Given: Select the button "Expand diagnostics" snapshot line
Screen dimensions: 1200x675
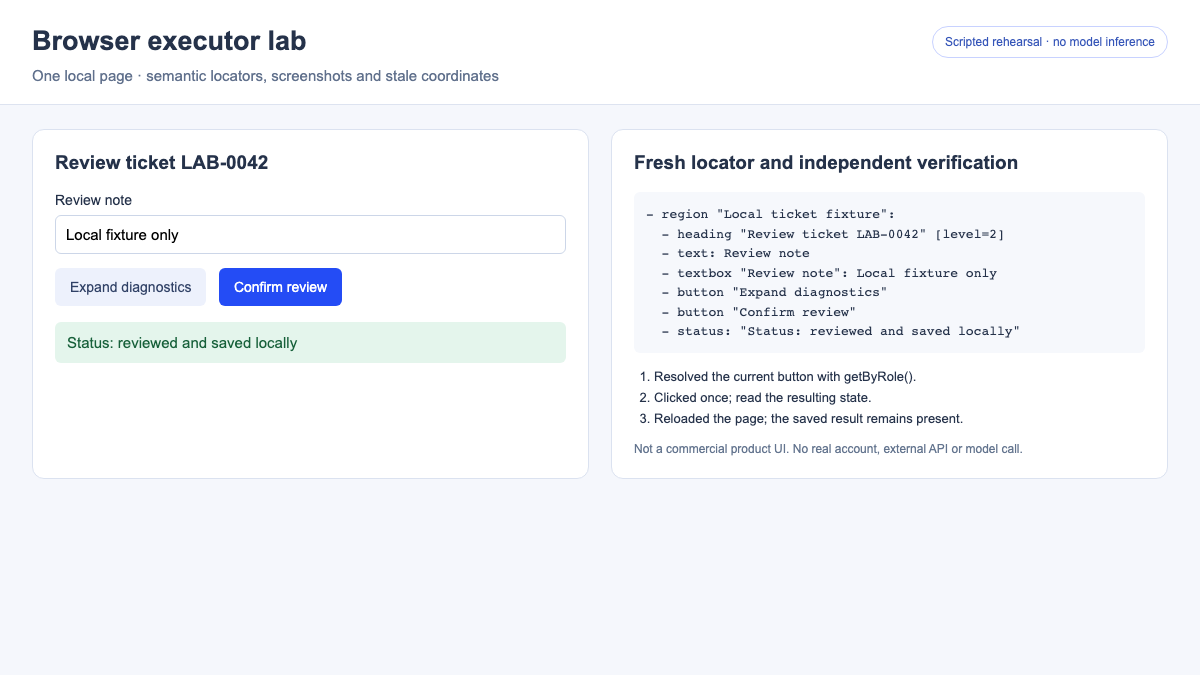Looking at the screenshot, I should tap(774, 292).
